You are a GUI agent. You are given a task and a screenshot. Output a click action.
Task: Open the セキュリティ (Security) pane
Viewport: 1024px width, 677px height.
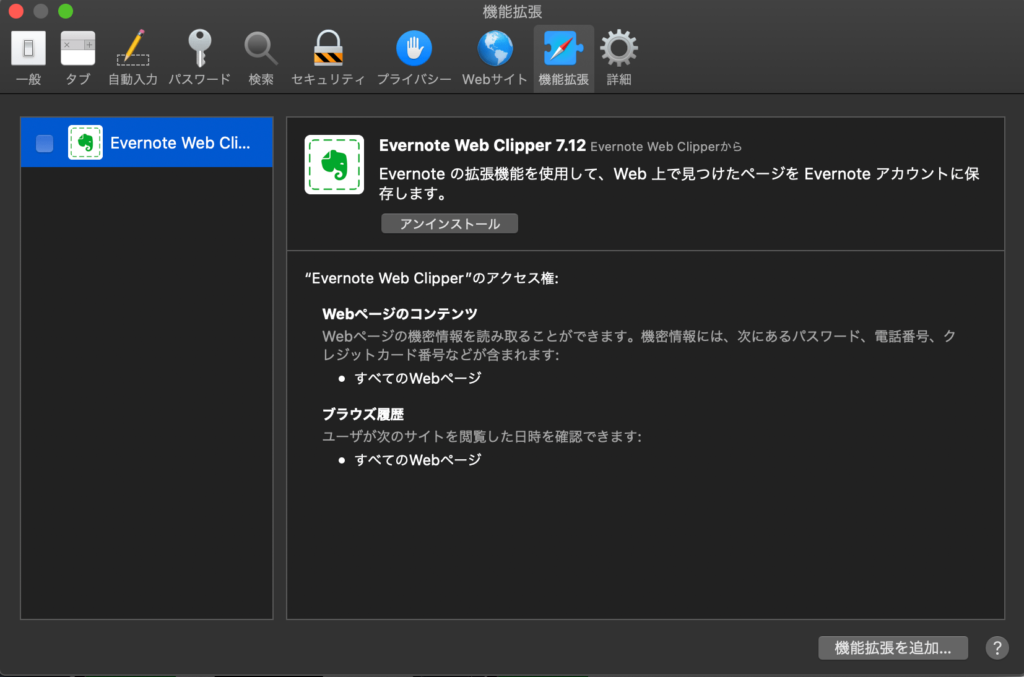328,58
